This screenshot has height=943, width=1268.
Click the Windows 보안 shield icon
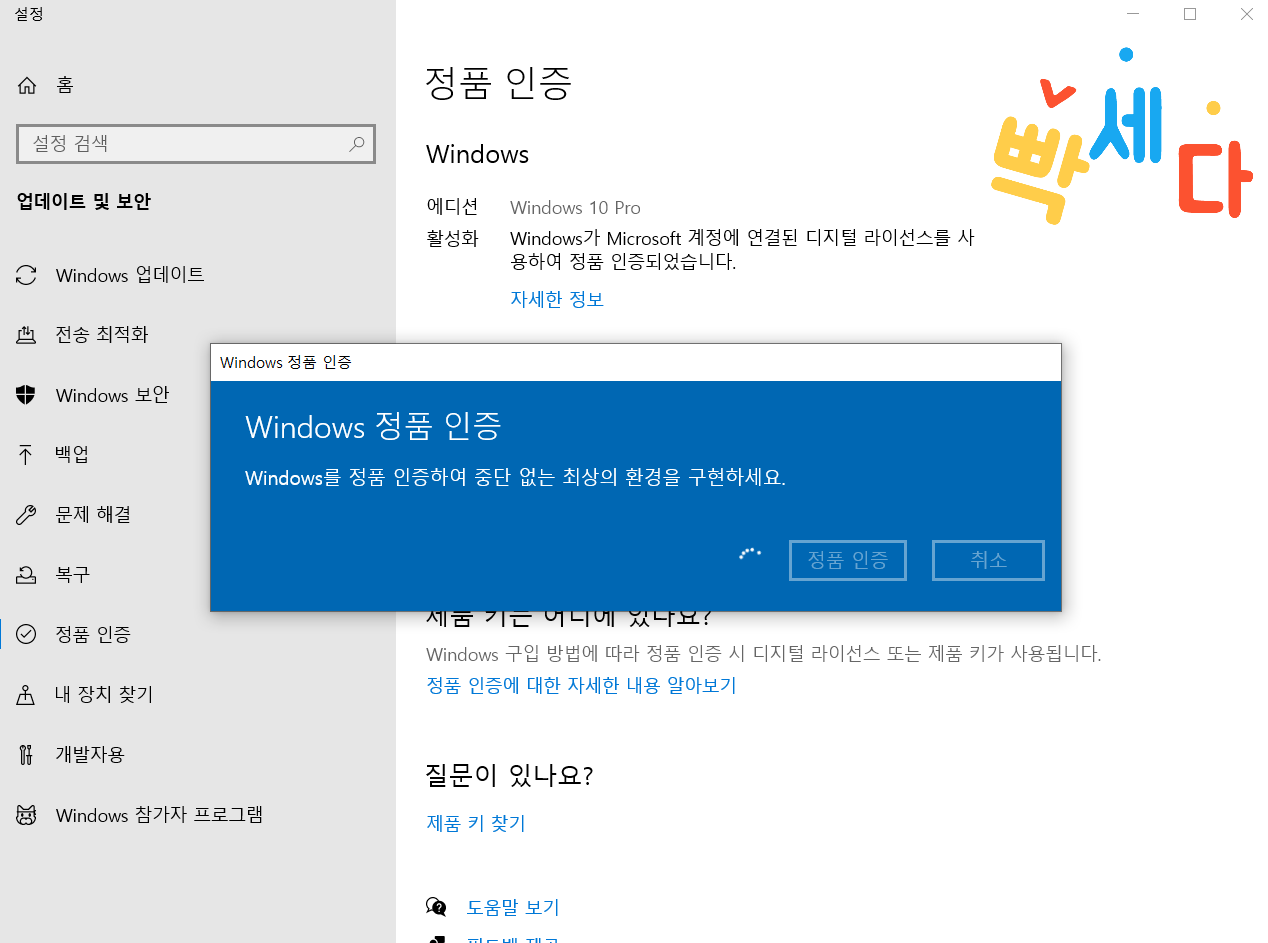(27, 395)
